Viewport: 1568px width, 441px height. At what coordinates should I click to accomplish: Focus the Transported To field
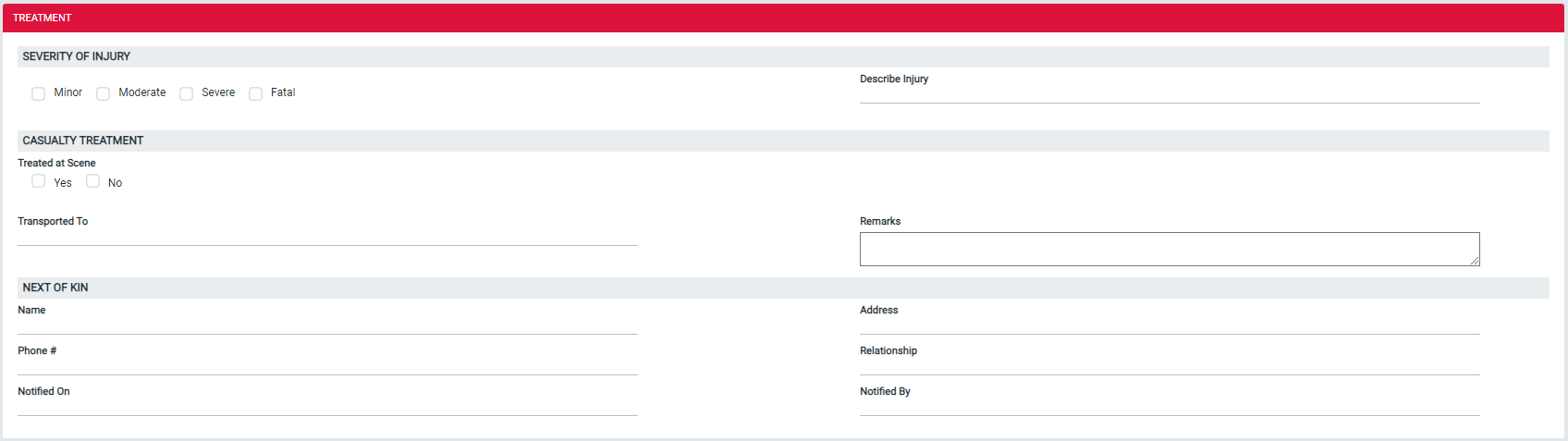[327, 237]
